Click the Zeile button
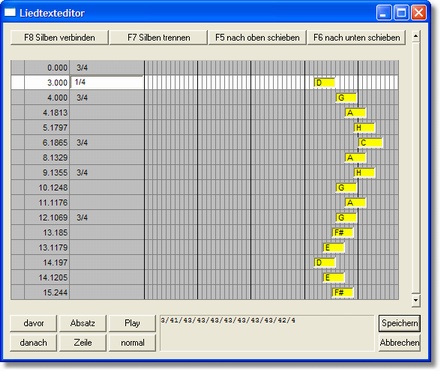 [83, 343]
